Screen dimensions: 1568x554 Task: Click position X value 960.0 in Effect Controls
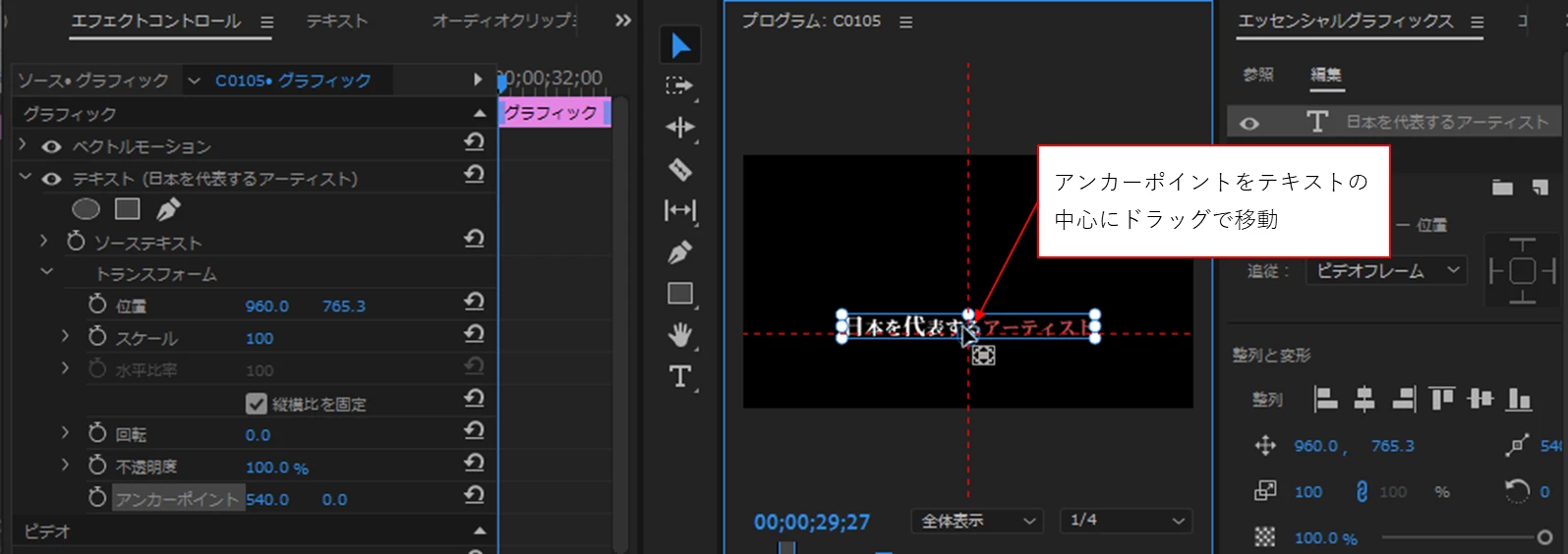click(x=267, y=306)
